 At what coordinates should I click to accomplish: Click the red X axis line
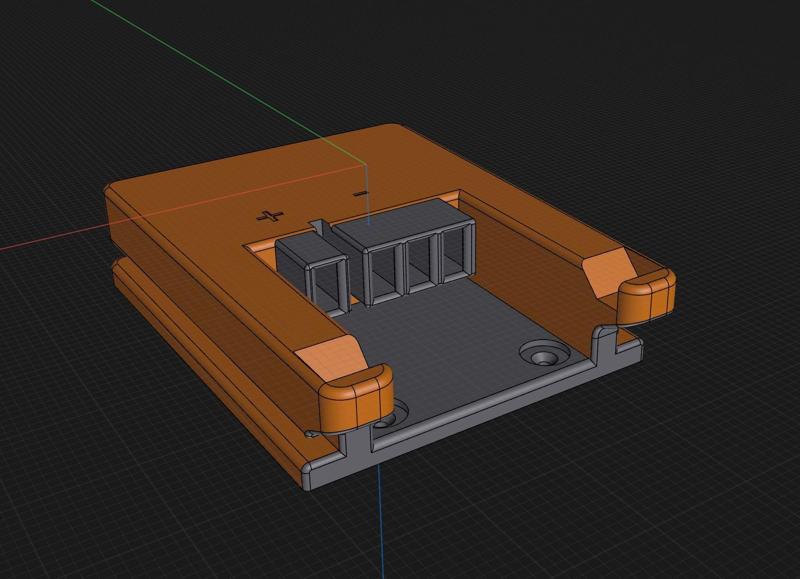[x=60, y=240]
